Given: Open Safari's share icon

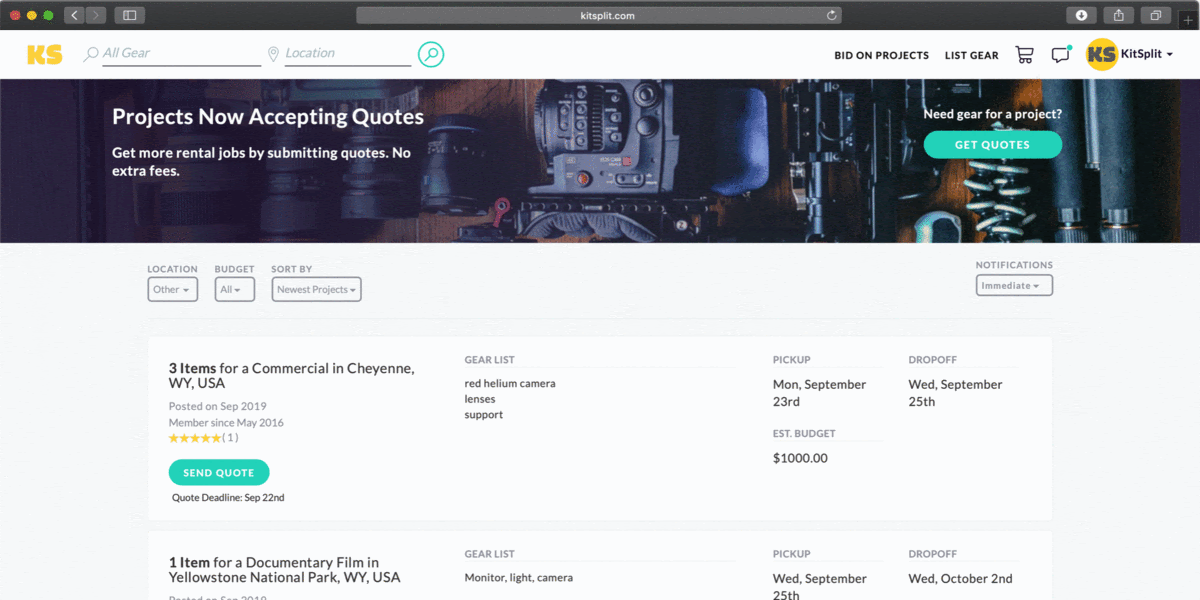Looking at the screenshot, I should pyautogui.click(x=1119, y=15).
